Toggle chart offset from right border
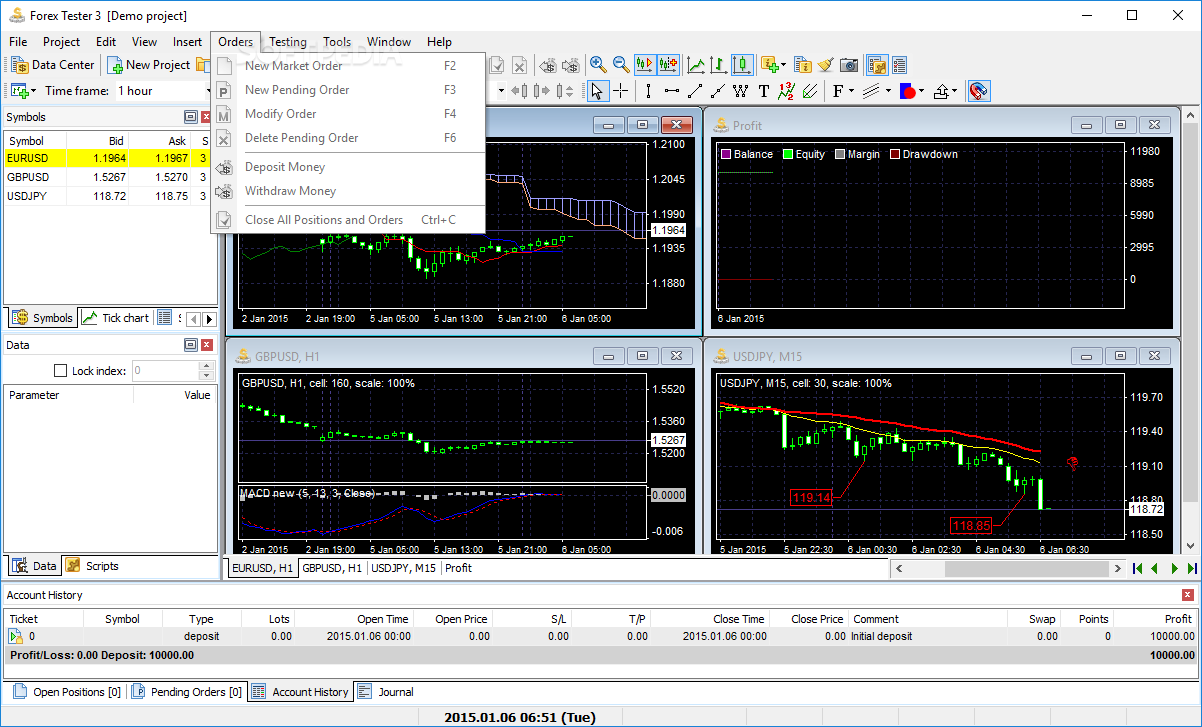This screenshot has width=1202, height=727. click(x=668, y=65)
